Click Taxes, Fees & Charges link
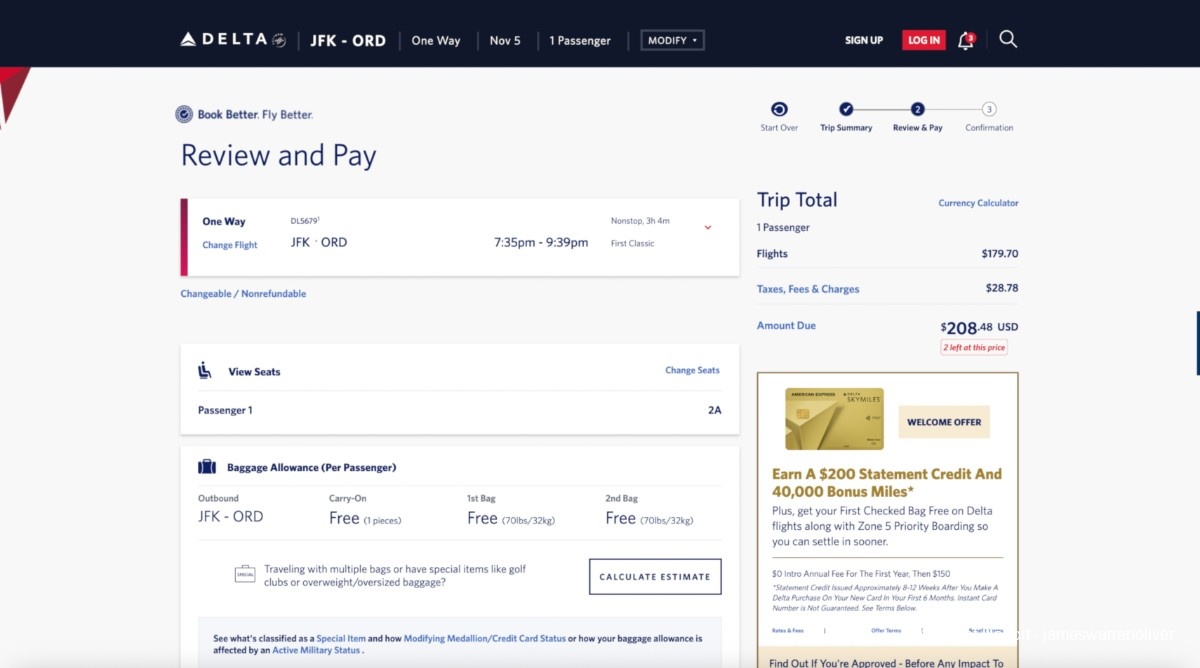Viewport: 1200px width, 668px height. click(x=808, y=289)
